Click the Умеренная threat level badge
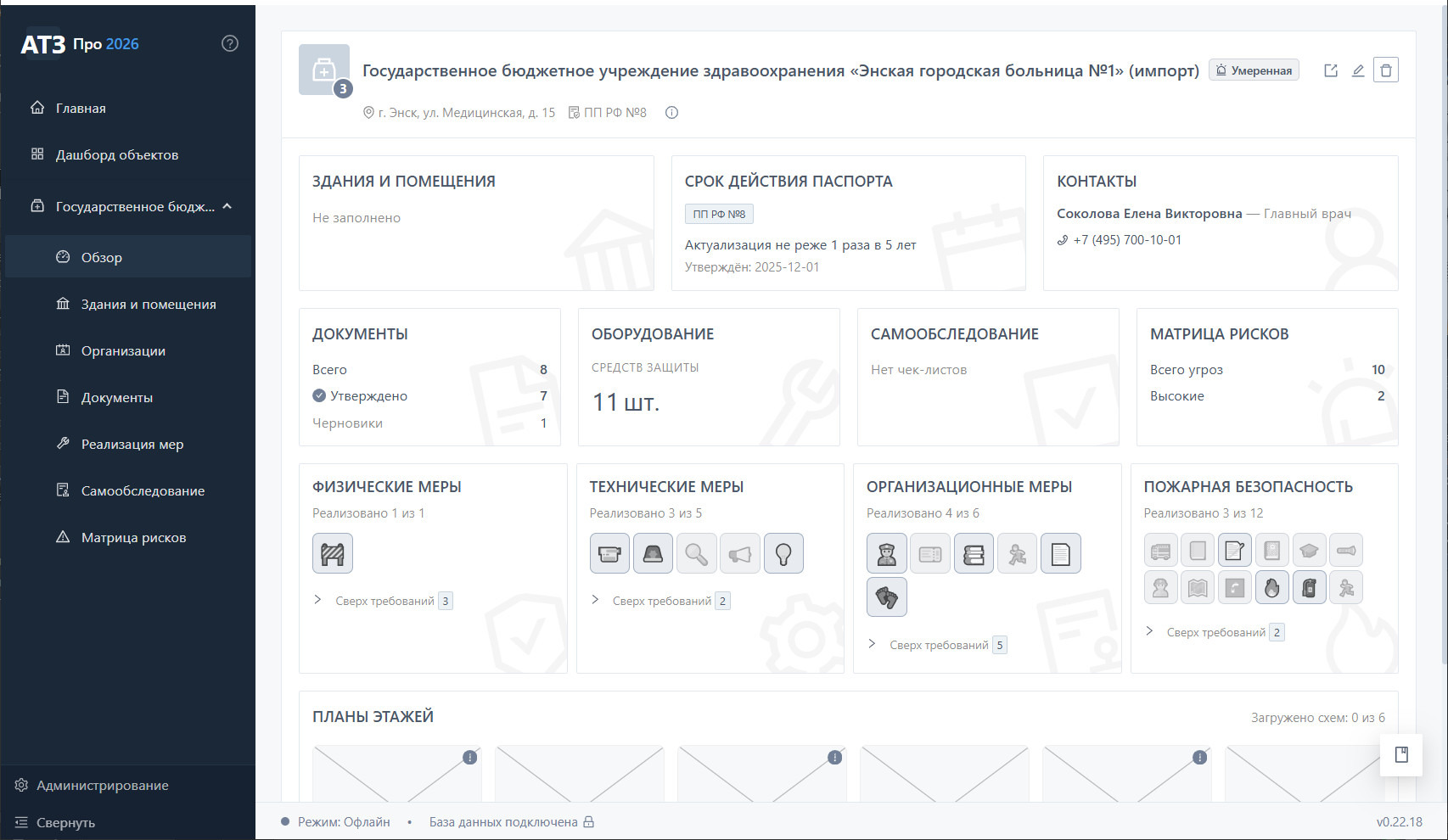1448x840 pixels. pyautogui.click(x=1254, y=70)
